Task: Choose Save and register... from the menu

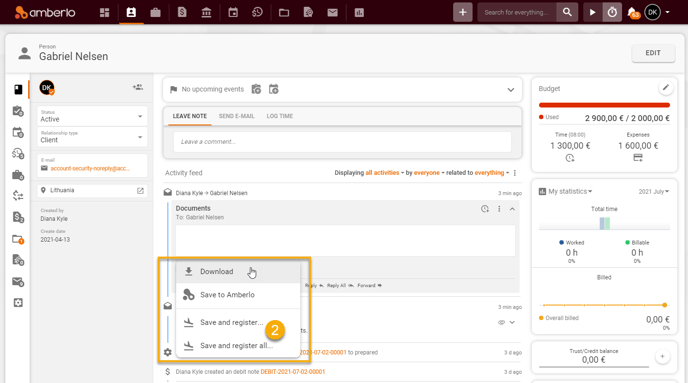Action: point(238,322)
